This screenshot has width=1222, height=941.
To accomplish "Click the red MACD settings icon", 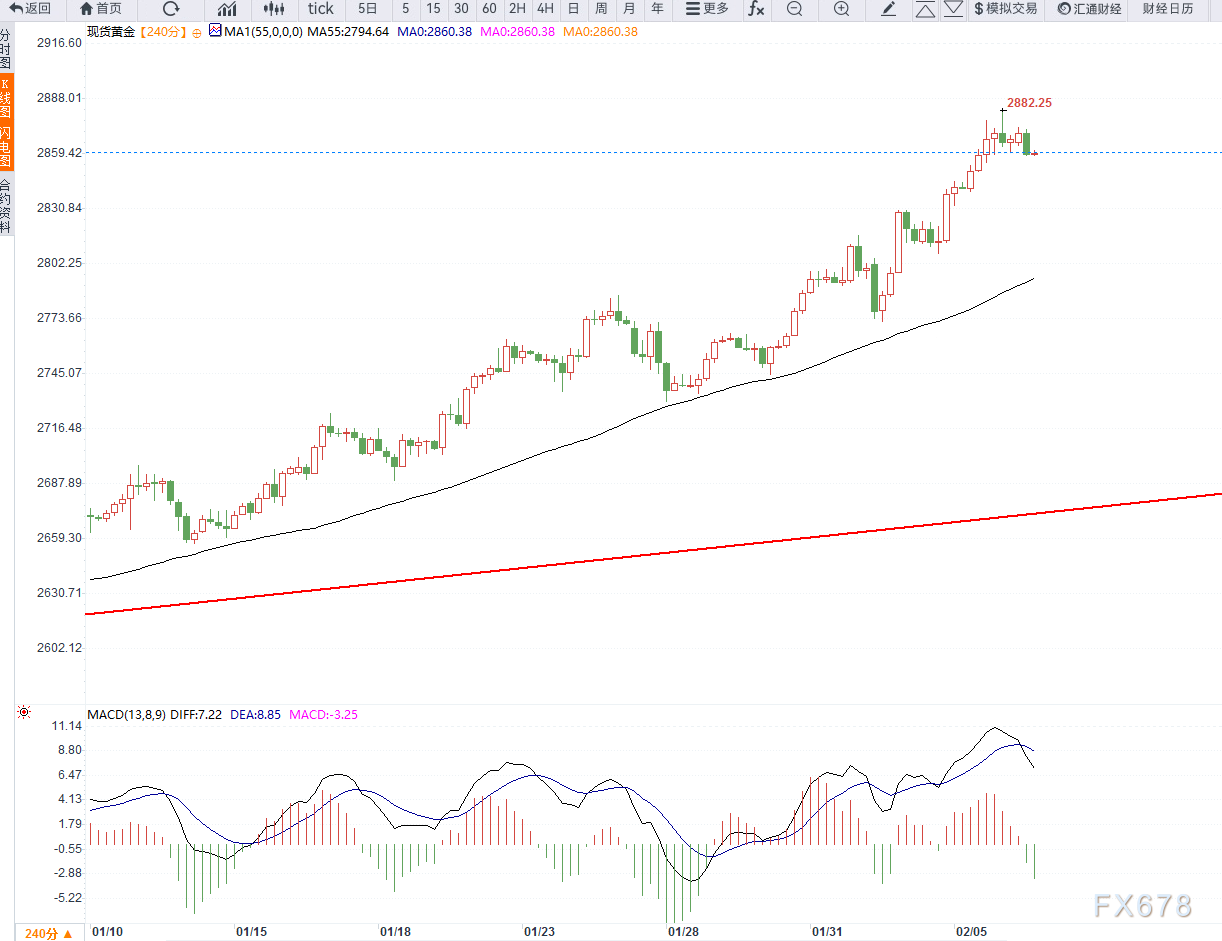I will 23,713.
